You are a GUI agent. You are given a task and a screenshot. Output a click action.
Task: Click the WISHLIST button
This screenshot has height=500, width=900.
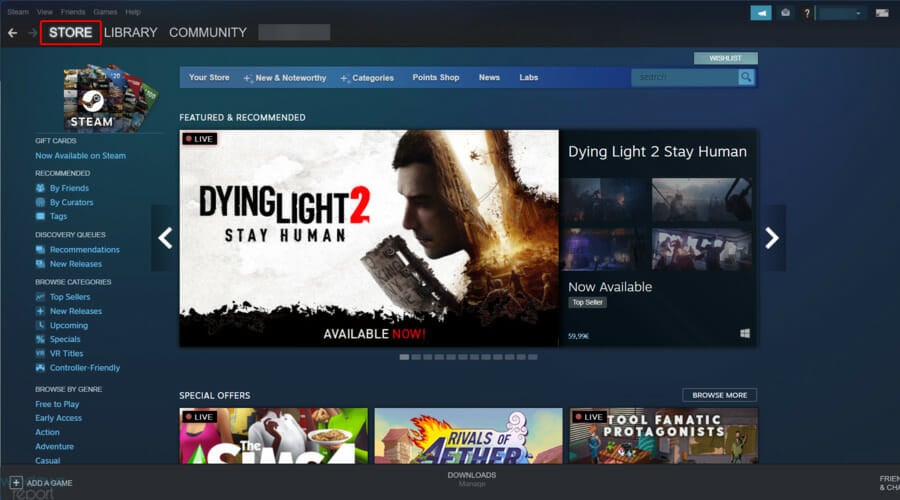(x=726, y=58)
